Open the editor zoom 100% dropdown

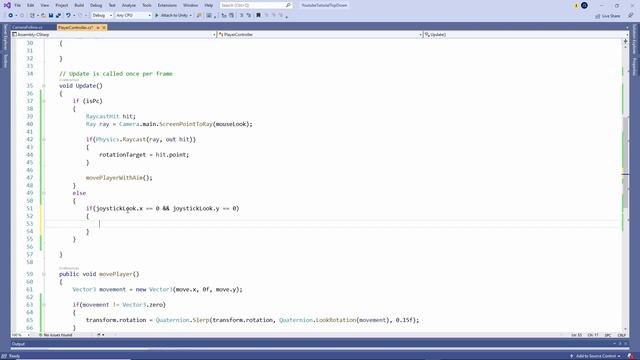(x=21, y=335)
